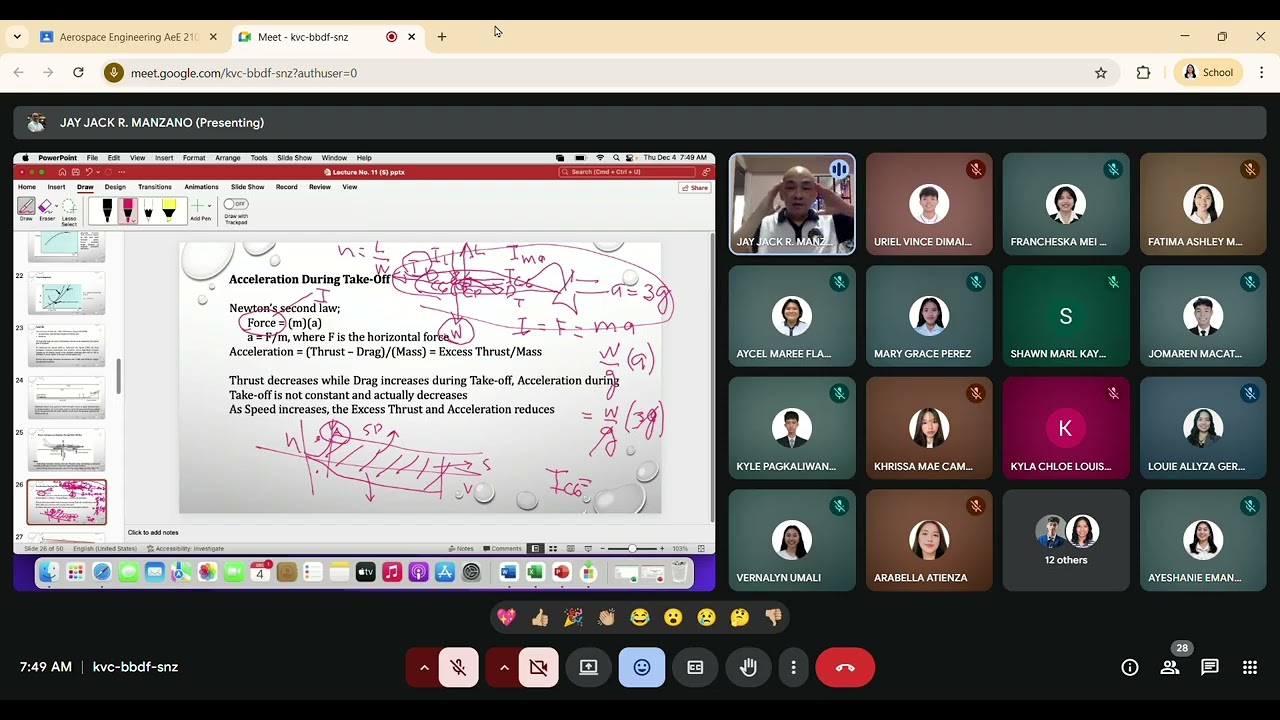Click the microphone site permission icon in address bar
The image size is (1280, 720).
(114, 72)
